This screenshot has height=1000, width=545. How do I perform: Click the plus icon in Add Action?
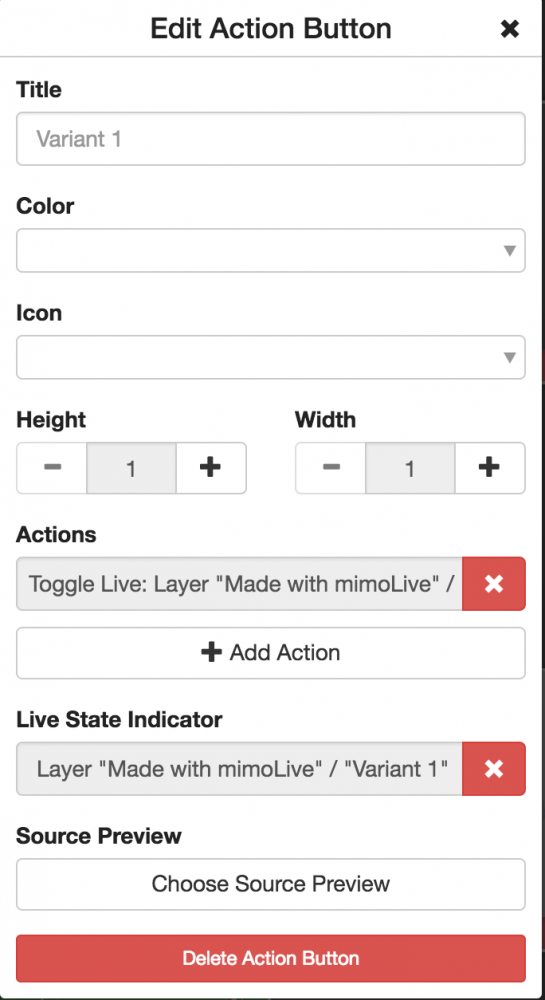coord(211,652)
